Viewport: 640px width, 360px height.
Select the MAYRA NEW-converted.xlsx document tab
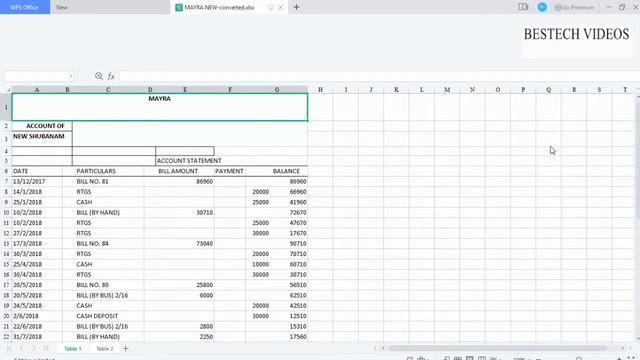coord(220,7)
